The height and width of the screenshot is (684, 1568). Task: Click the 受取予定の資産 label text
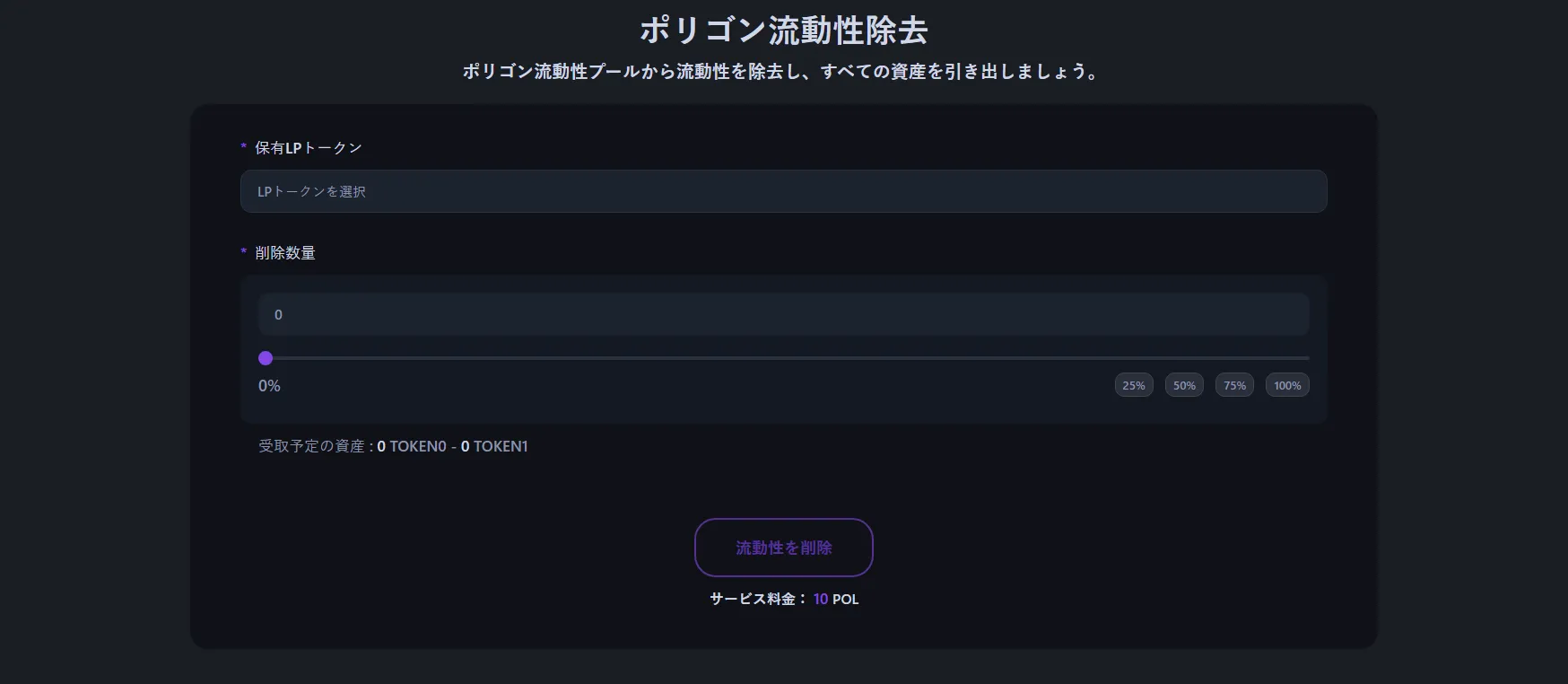pos(314,446)
